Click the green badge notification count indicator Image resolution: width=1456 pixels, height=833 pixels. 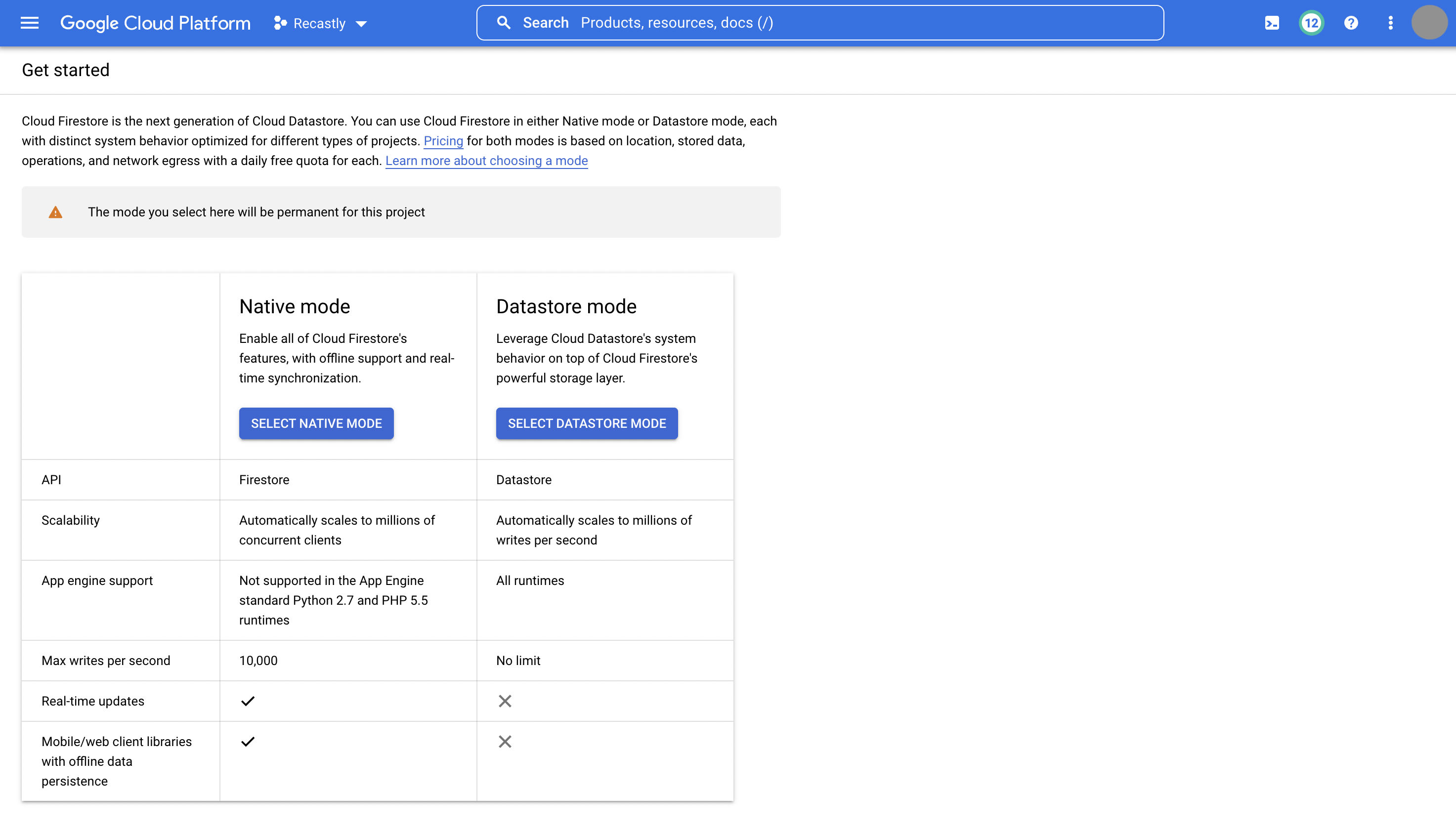1311,23
